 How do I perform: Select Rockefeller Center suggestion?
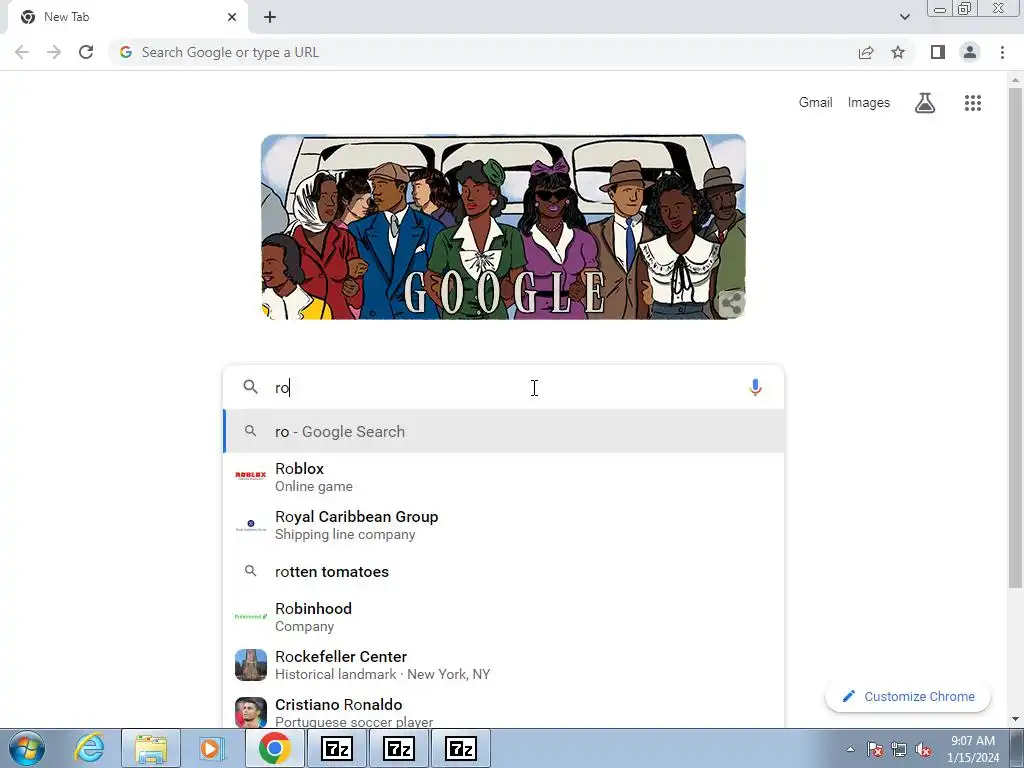point(503,665)
